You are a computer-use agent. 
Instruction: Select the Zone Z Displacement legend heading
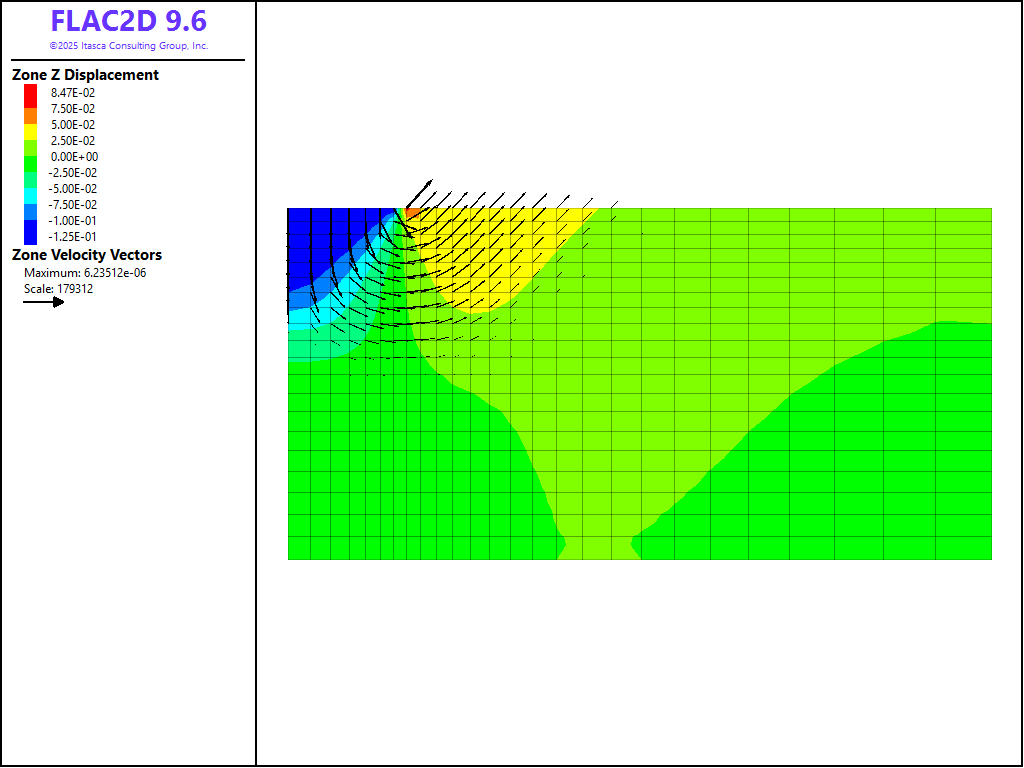[x=85, y=75]
